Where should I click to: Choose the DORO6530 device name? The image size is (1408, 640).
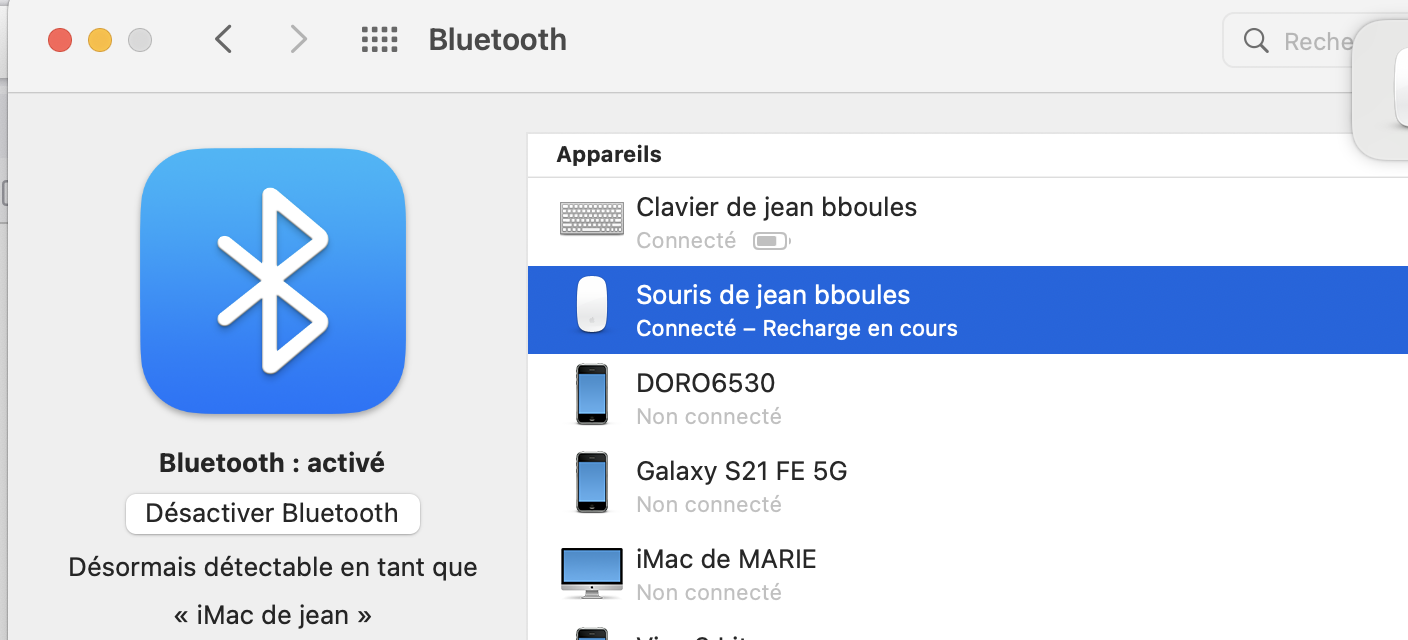tap(705, 383)
